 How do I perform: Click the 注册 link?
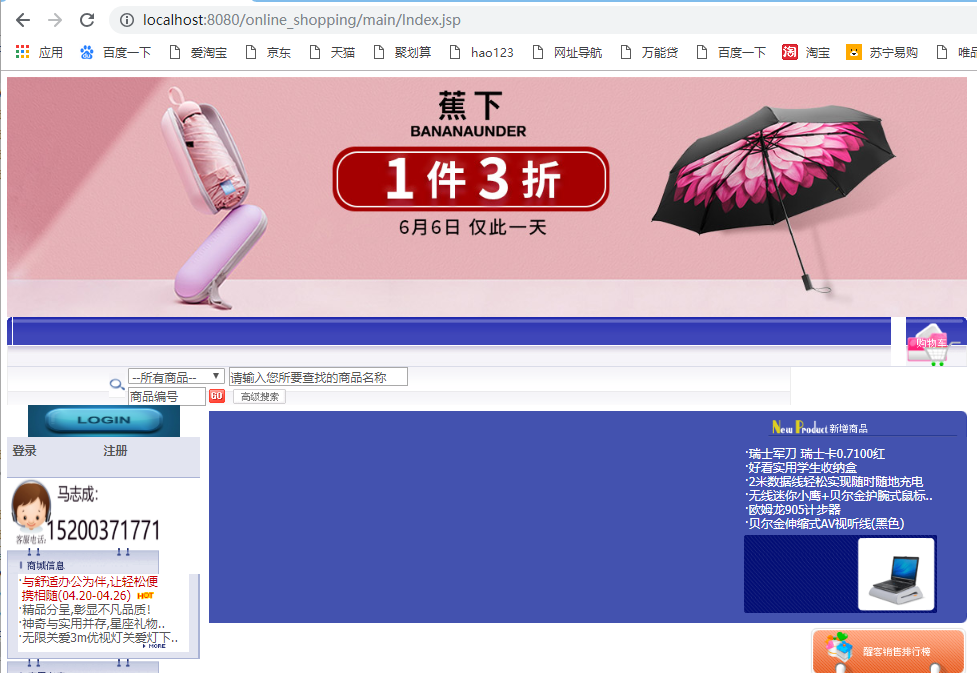115,451
